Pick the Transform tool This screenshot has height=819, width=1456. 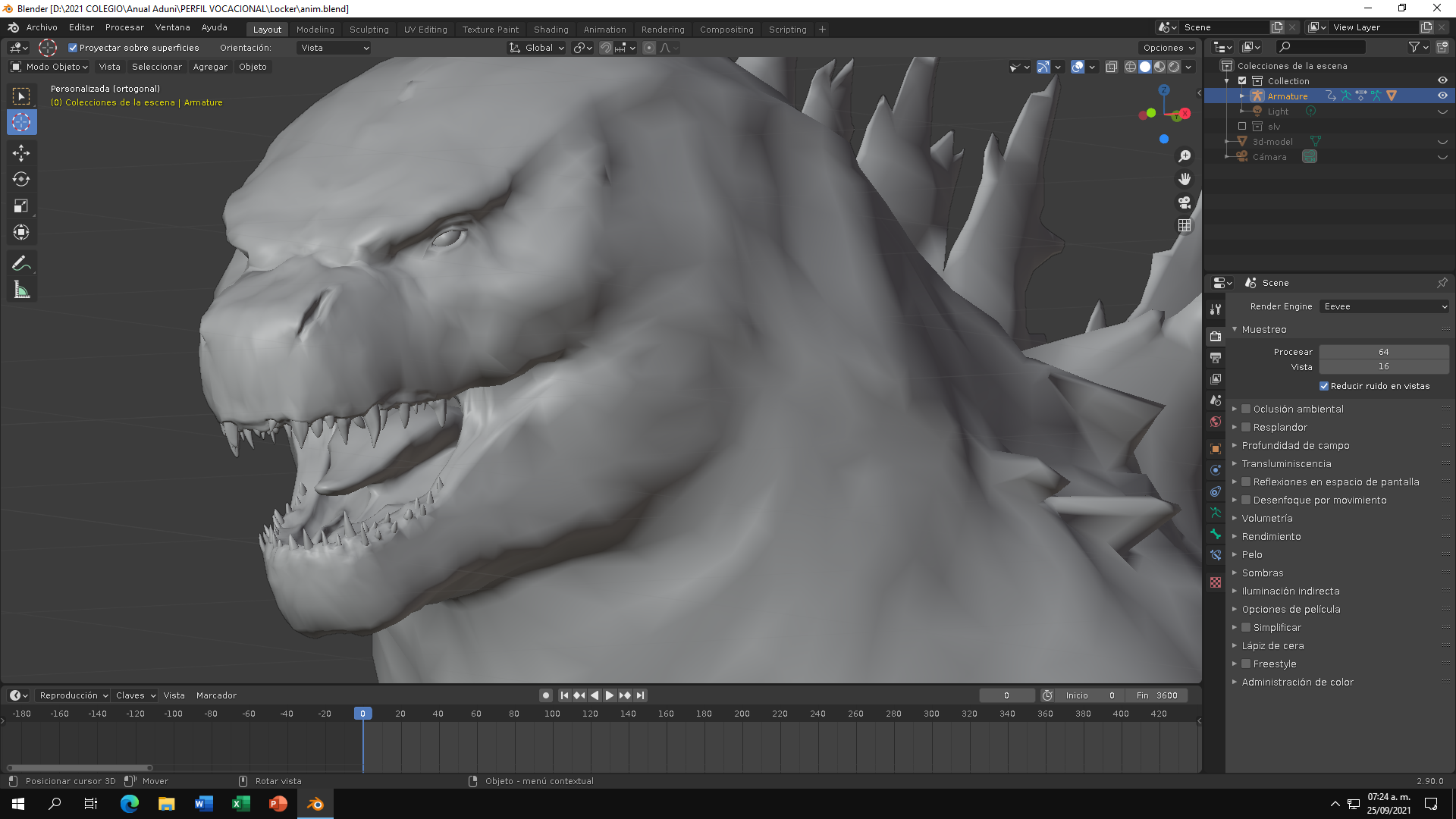21,233
